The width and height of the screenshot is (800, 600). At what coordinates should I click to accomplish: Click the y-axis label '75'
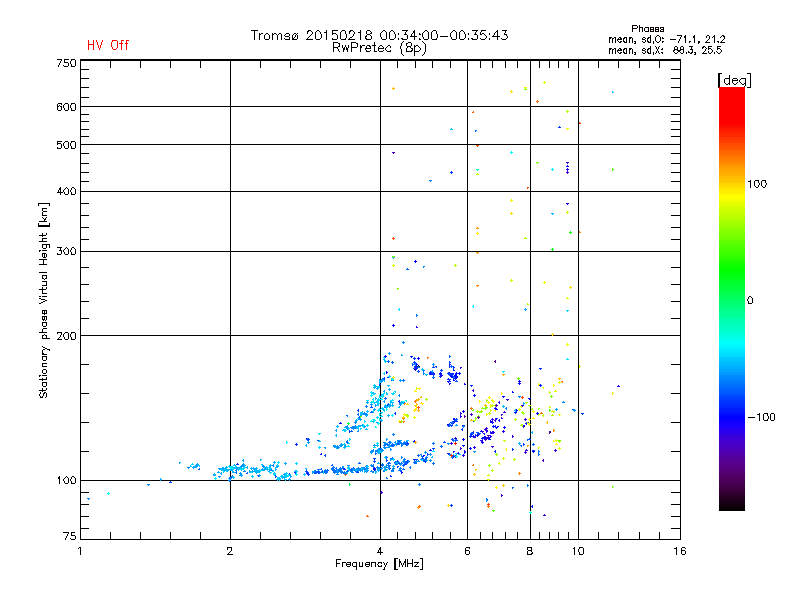70,536
